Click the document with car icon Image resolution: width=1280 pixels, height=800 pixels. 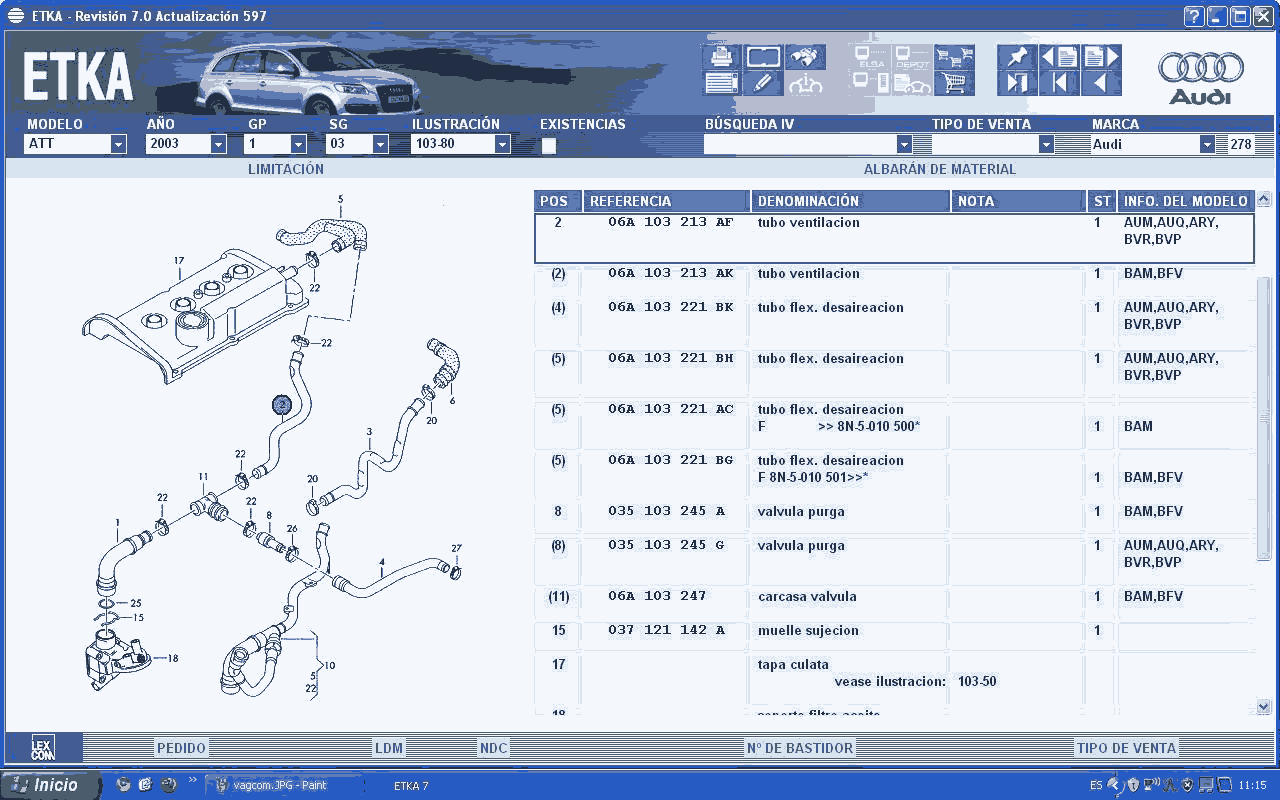point(912,83)
